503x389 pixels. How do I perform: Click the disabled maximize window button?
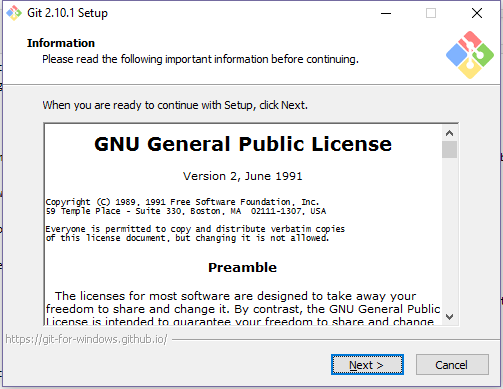431,13
